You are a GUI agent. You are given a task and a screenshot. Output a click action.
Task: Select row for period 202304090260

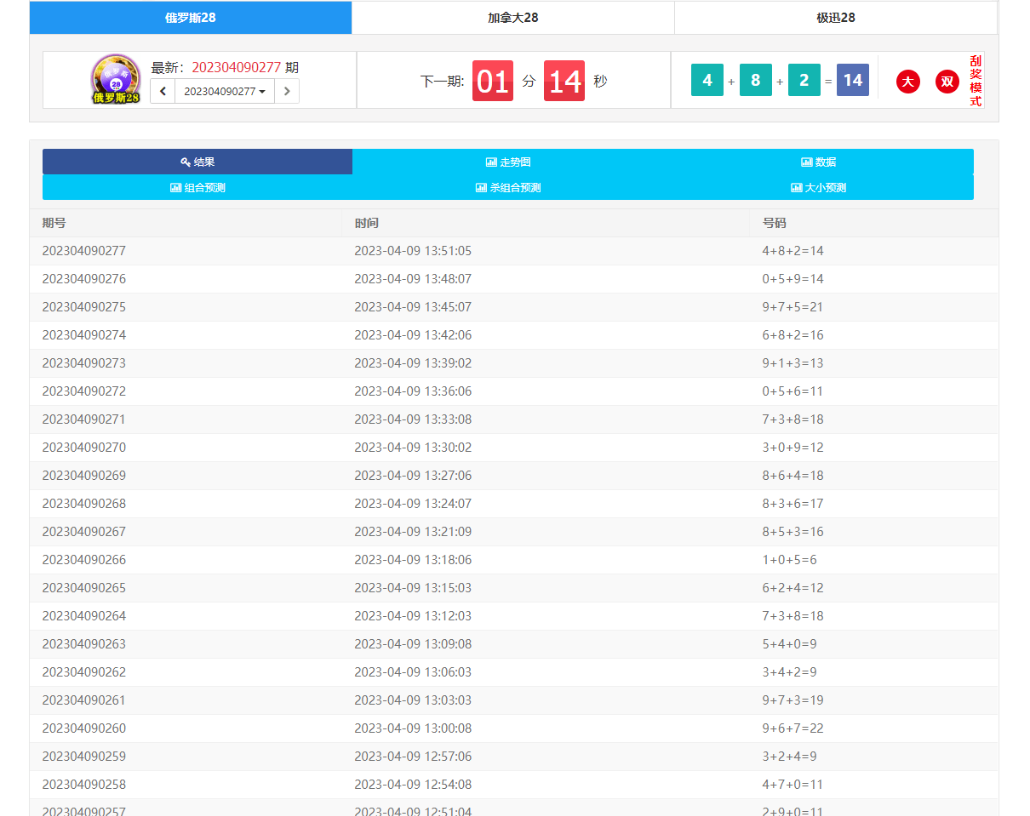[x=514, y=728]
